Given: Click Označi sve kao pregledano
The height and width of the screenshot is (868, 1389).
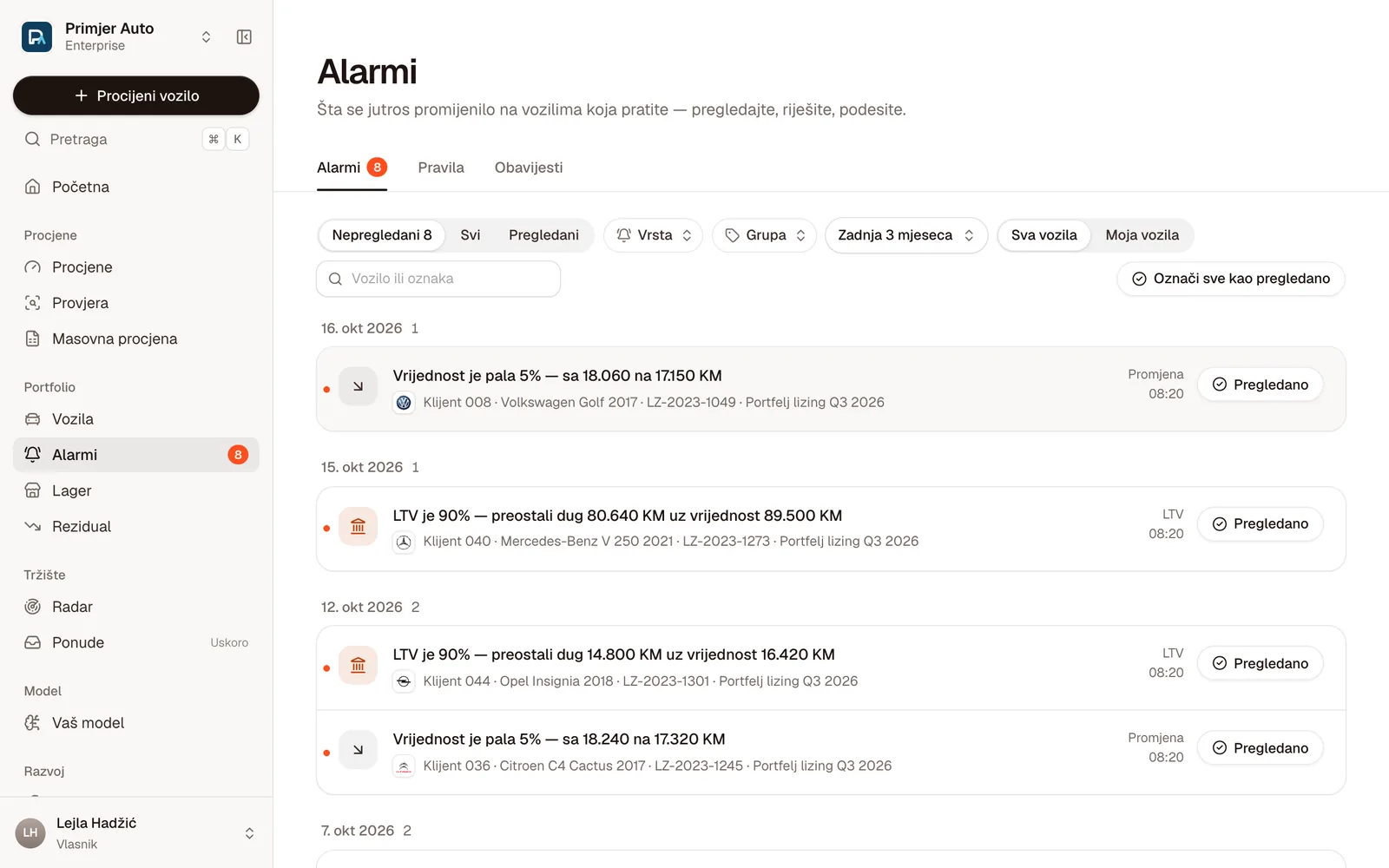Looking at the screenshot, I should click(1231, 279).
